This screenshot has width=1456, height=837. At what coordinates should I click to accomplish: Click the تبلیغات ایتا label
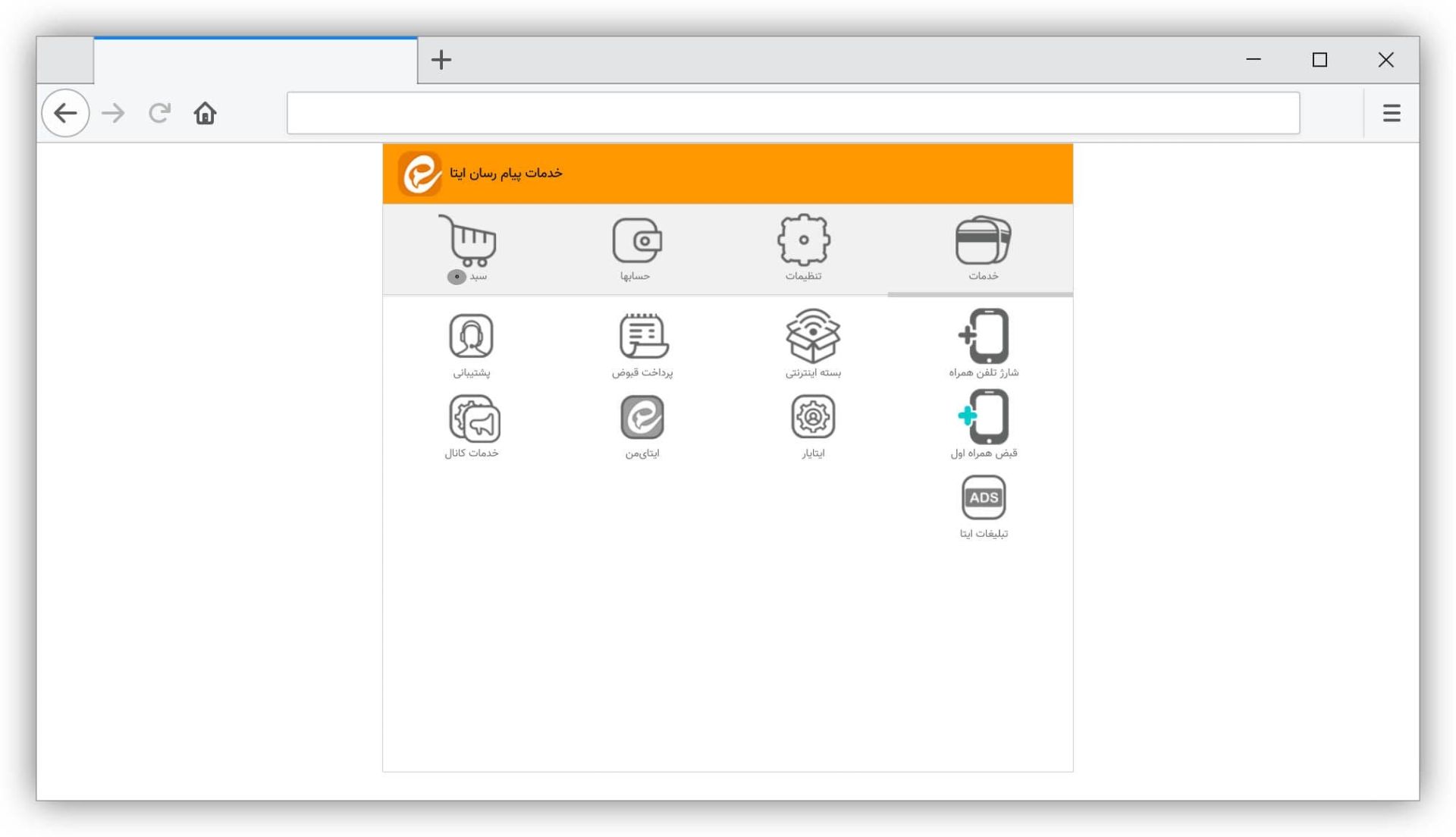click(x=984, y=534)
